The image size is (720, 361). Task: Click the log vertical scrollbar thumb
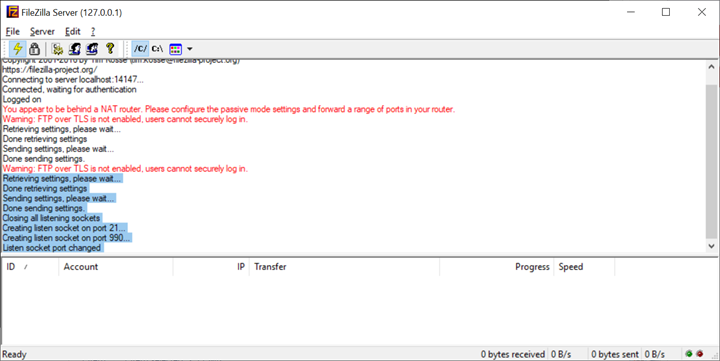coord(711,162)
